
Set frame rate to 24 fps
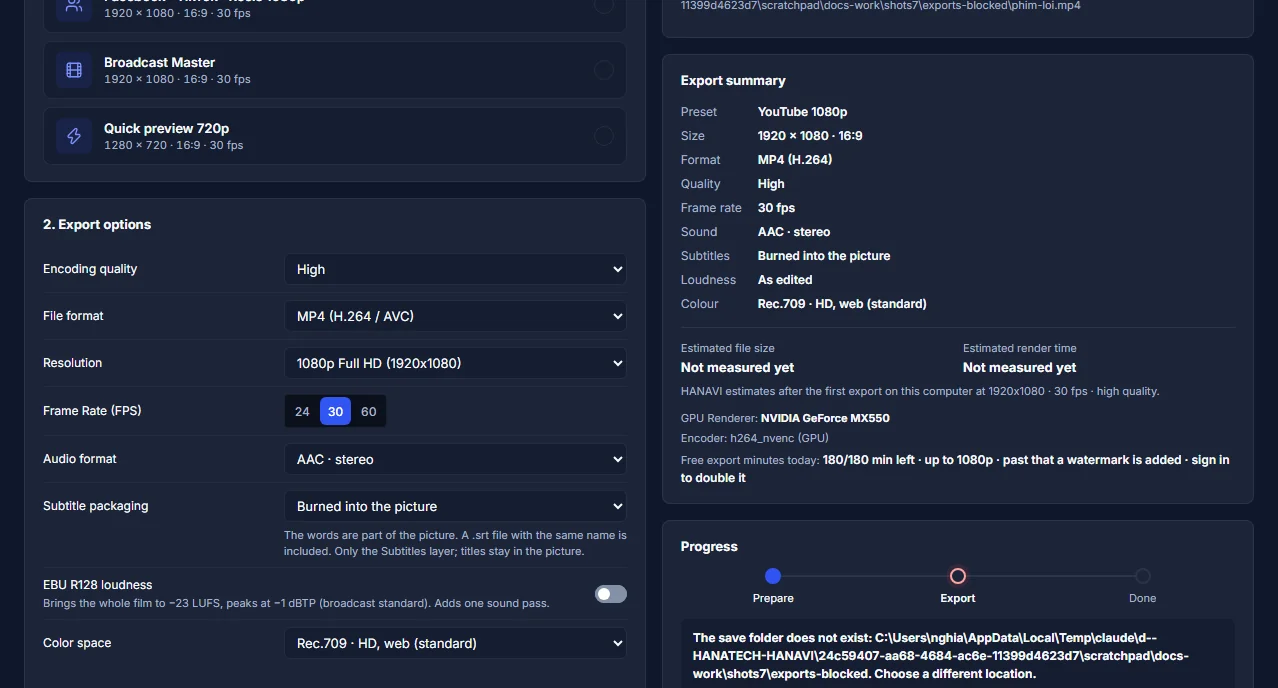tap(302, 411)
